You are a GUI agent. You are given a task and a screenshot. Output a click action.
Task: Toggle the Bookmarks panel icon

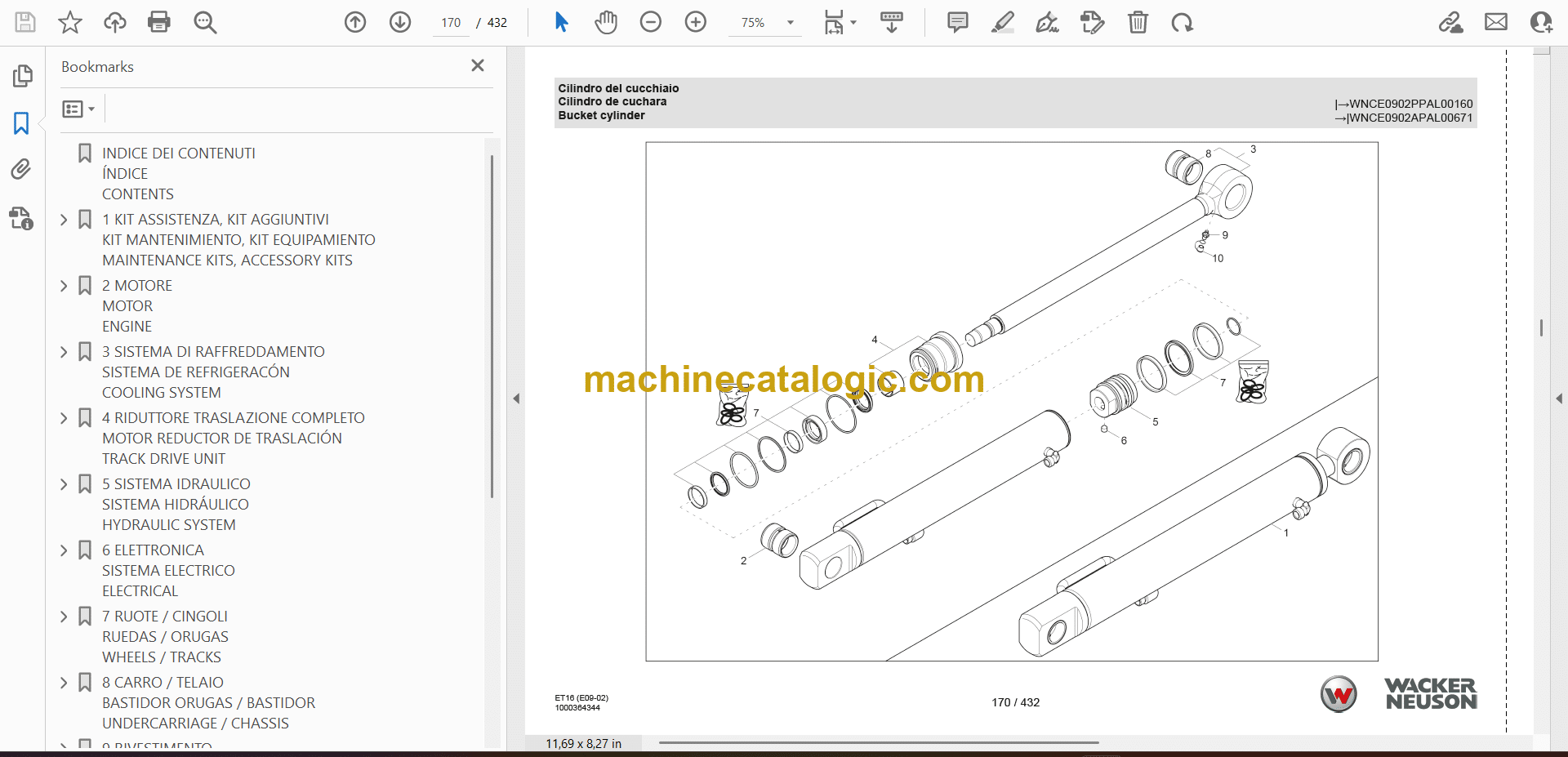pos(21,123)
